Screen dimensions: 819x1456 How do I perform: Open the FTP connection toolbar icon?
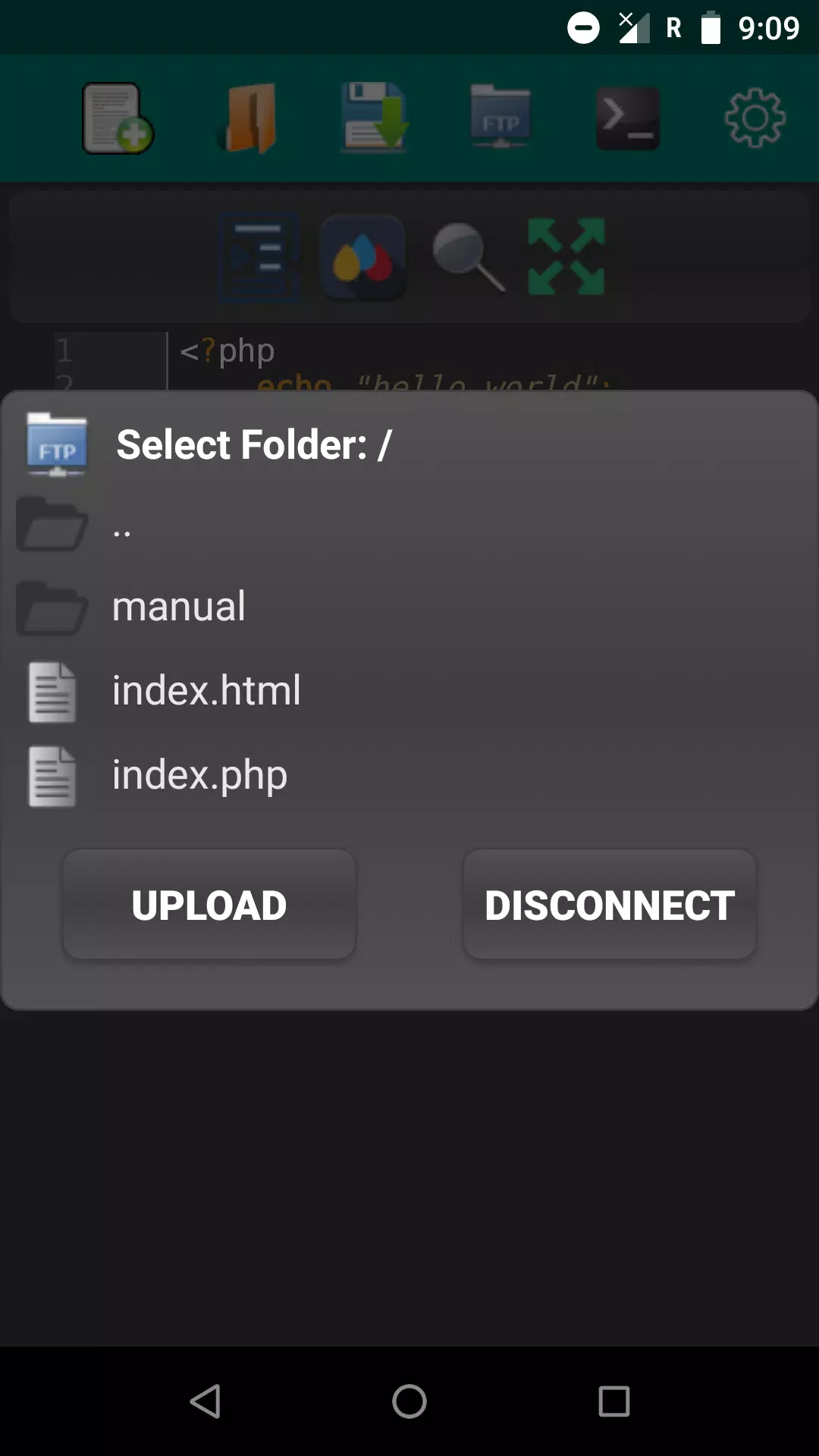500,117
